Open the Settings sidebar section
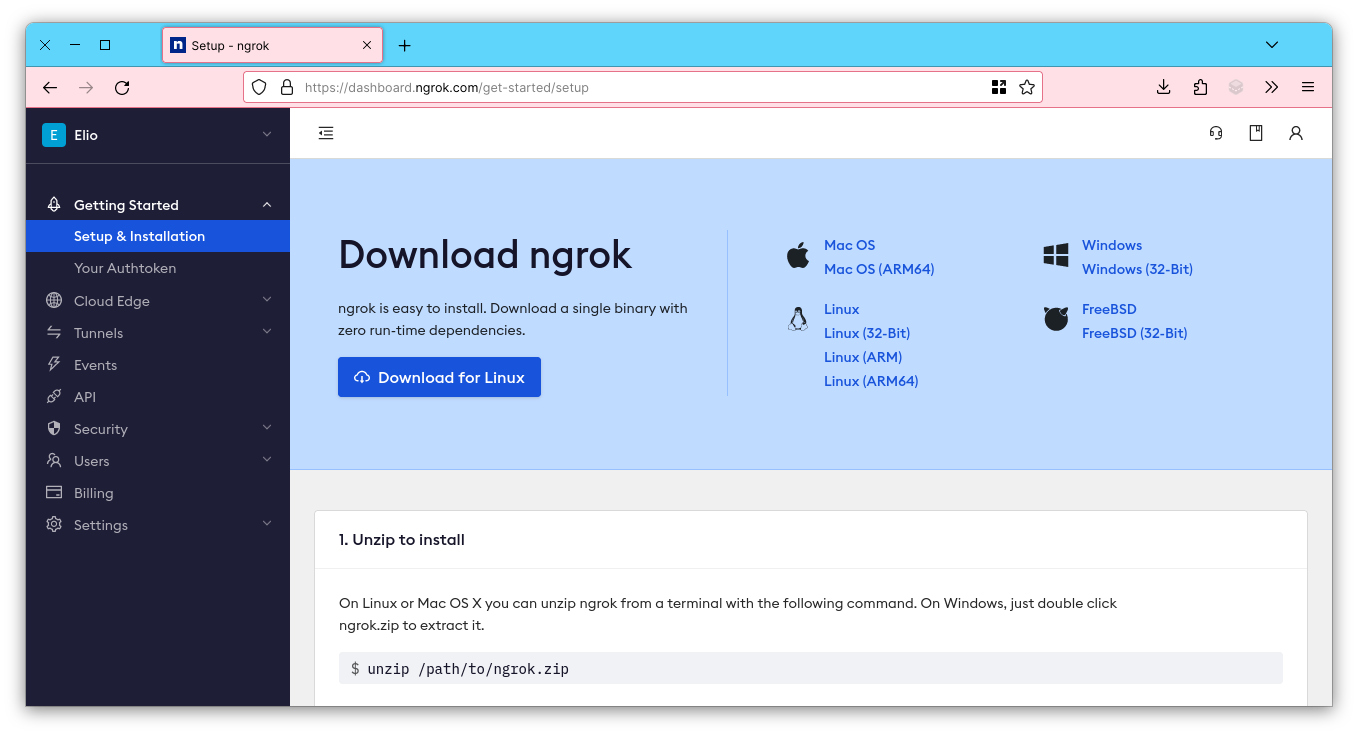Screen dimensions: 1358x735 pyautogui.click(x=266, y=524)
